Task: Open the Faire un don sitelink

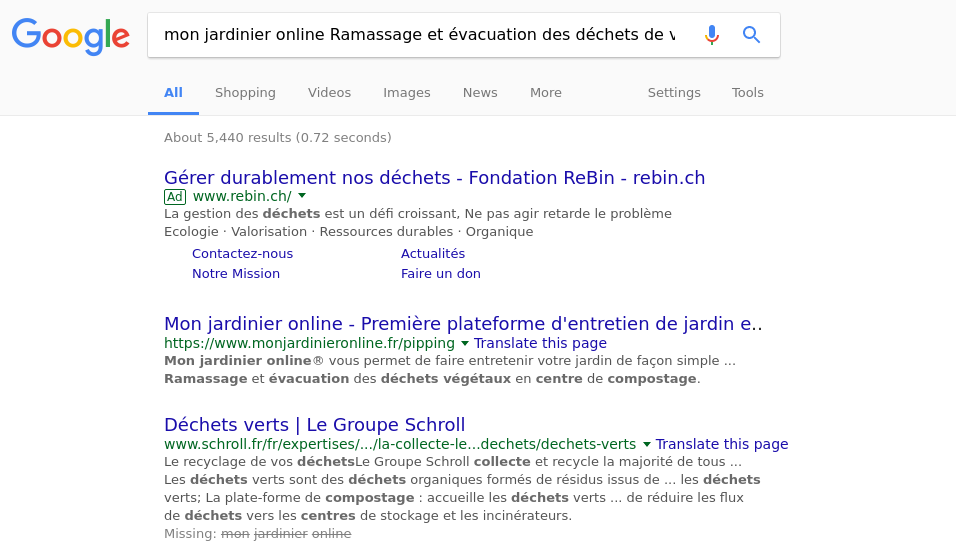Action: coord(441,274)
